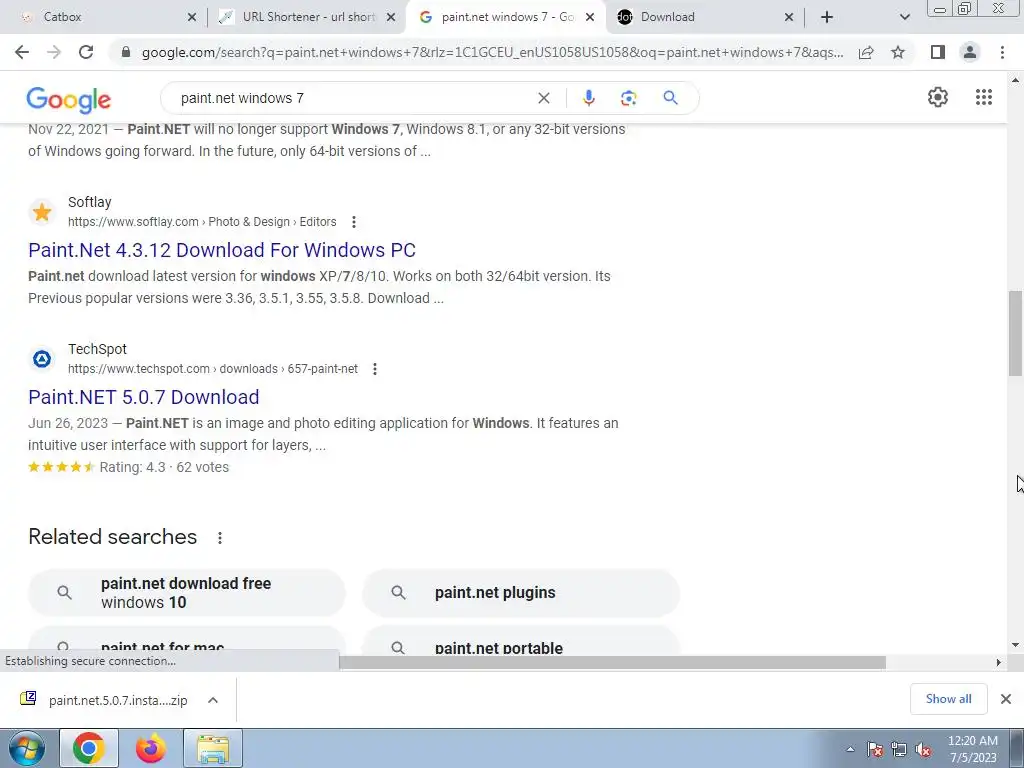Open Chrome from the taskbar
Image resolution: width=1024 pixels, height=768 pixels.
pos(89,748)
